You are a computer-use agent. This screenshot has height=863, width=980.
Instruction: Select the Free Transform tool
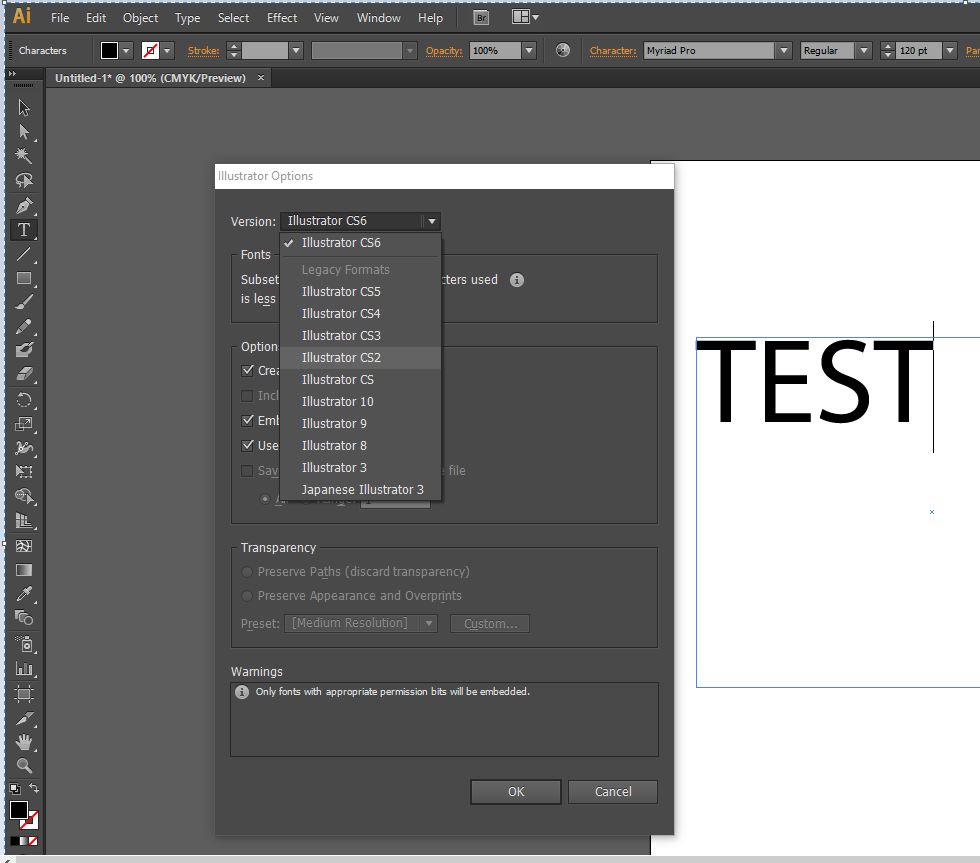[x=24, y=472]
